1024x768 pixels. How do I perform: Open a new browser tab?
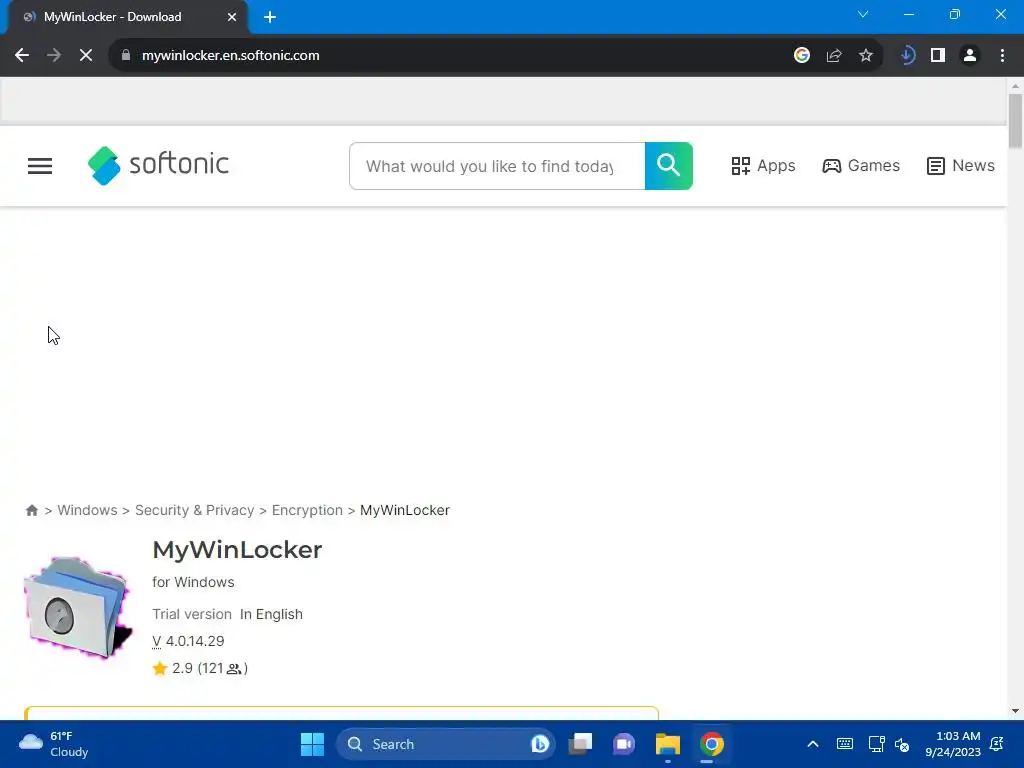click(x=270, y=17)
